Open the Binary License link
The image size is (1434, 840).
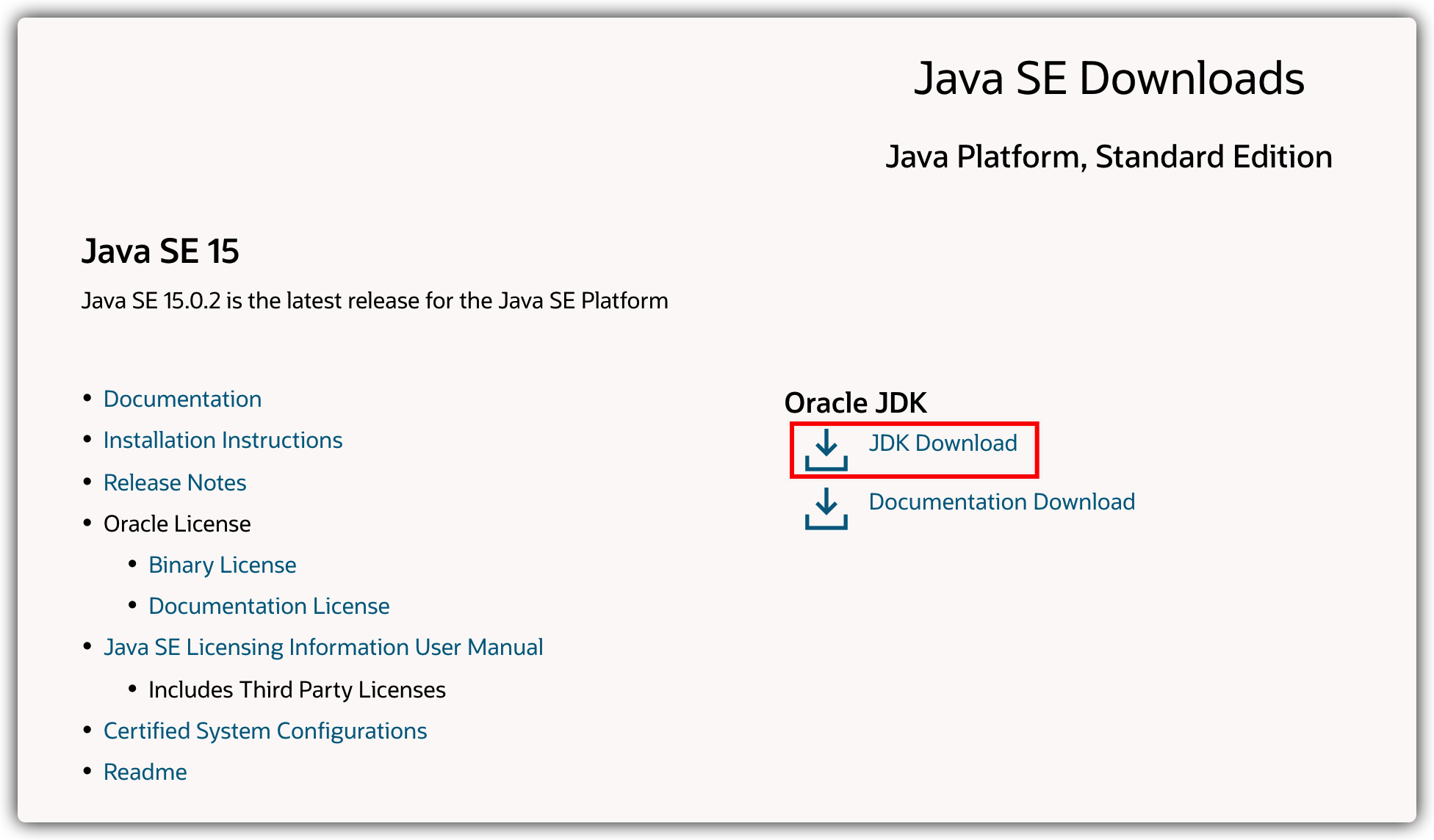click(x=222, y=565)
